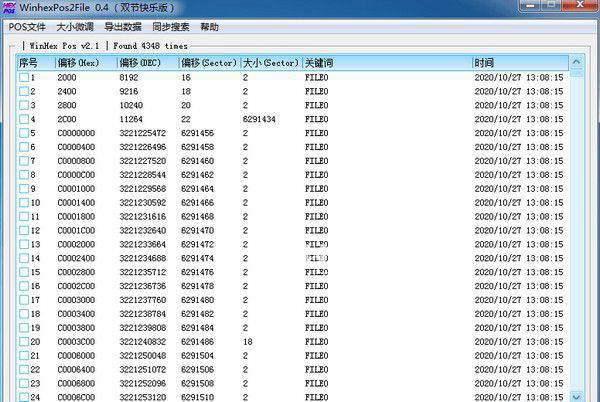Screen dimensions: 600x402
Task: Sort by the 序号 column header
Action: 36,63
